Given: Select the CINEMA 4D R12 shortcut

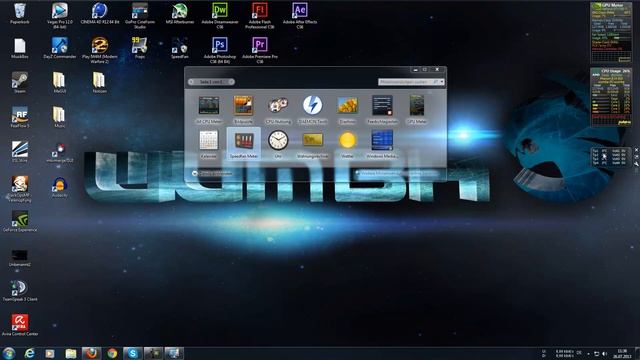Looking at the screenshot, I should (x=100, y=14).
